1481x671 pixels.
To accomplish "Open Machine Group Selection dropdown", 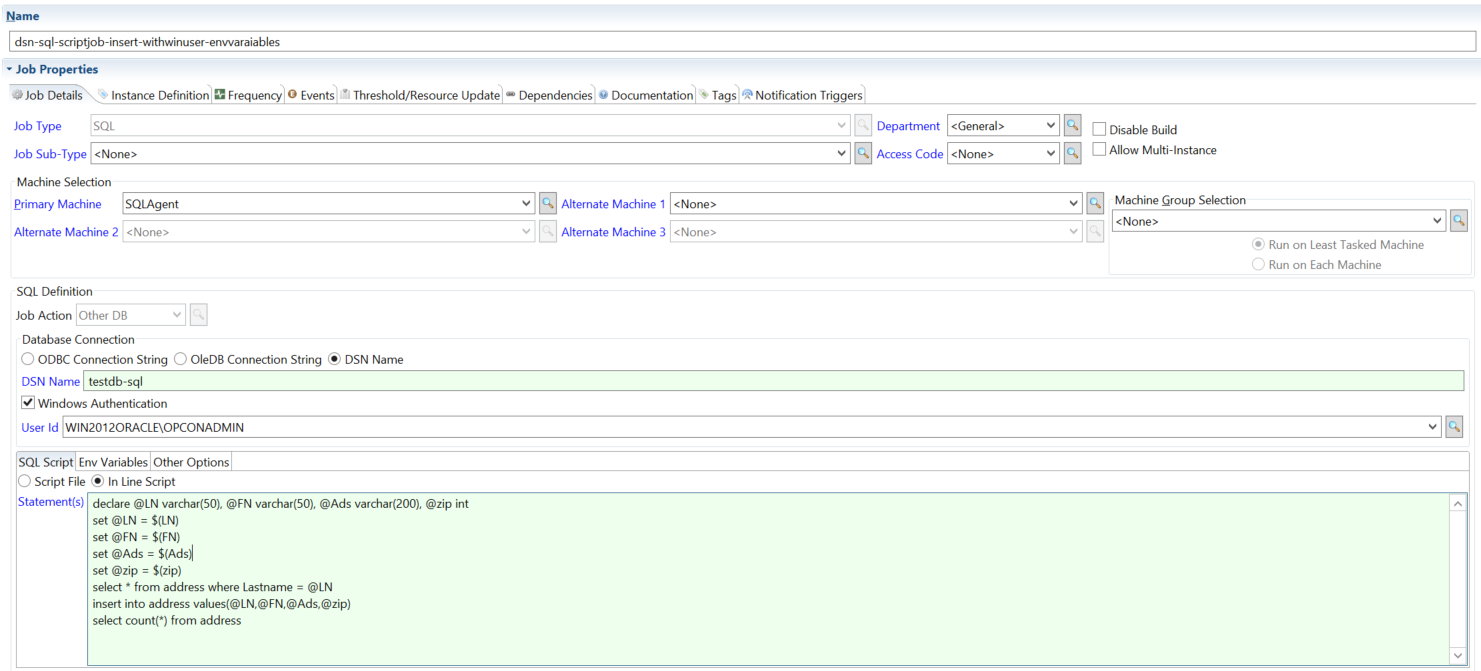I will coord(1438,221).
